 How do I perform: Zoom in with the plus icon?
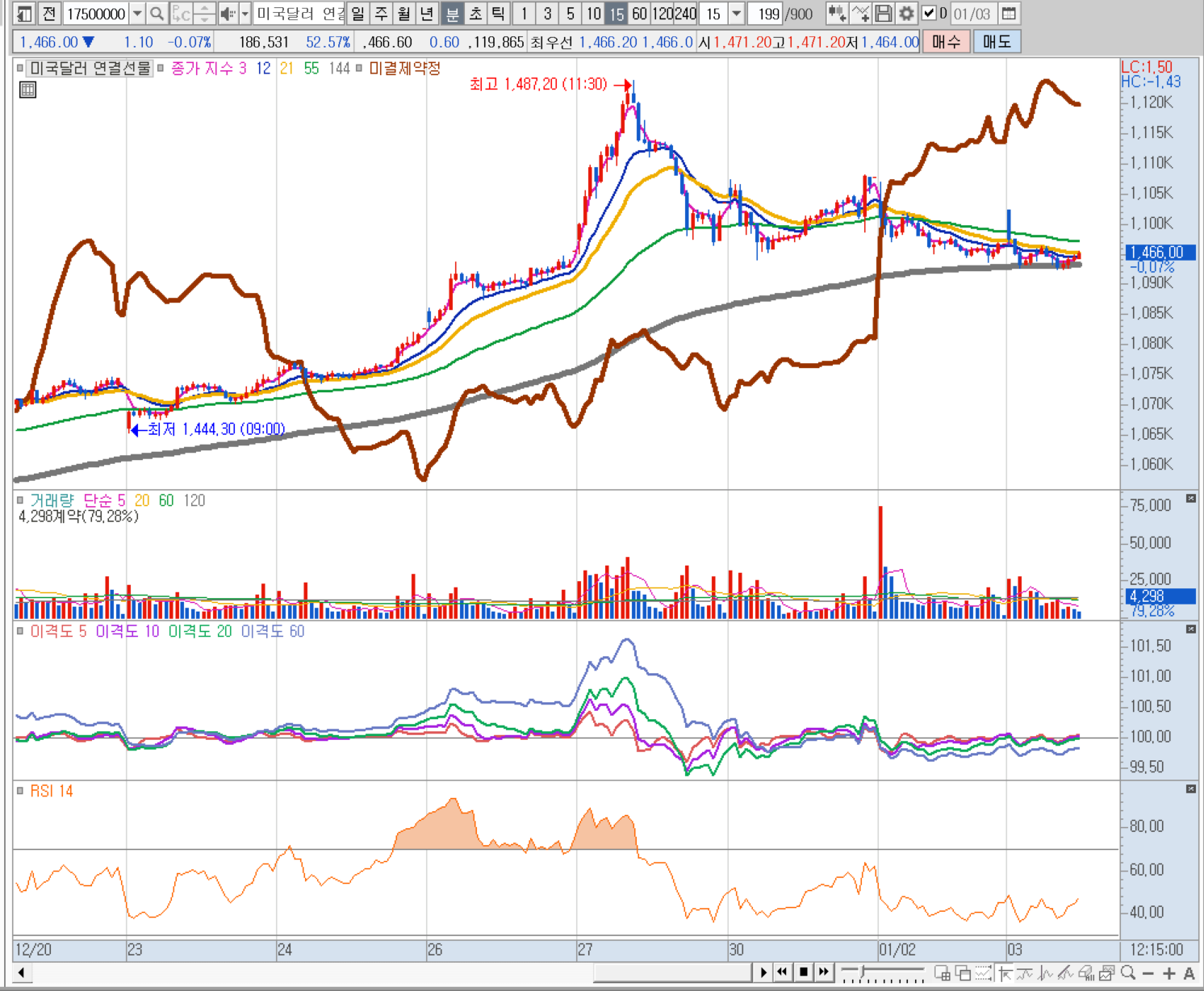(x=1168, y=973)
